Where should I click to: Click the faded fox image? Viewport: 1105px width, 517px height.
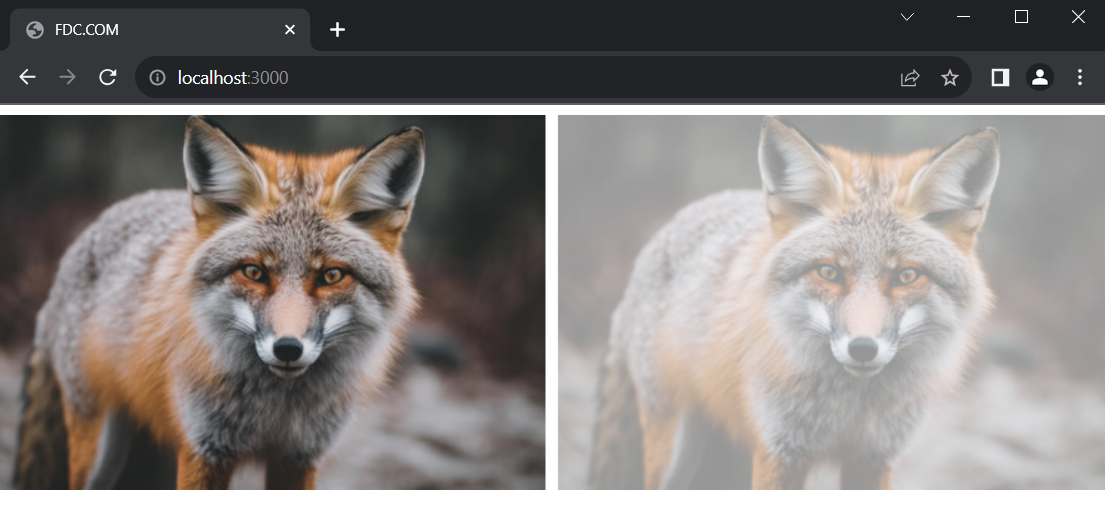832,302
